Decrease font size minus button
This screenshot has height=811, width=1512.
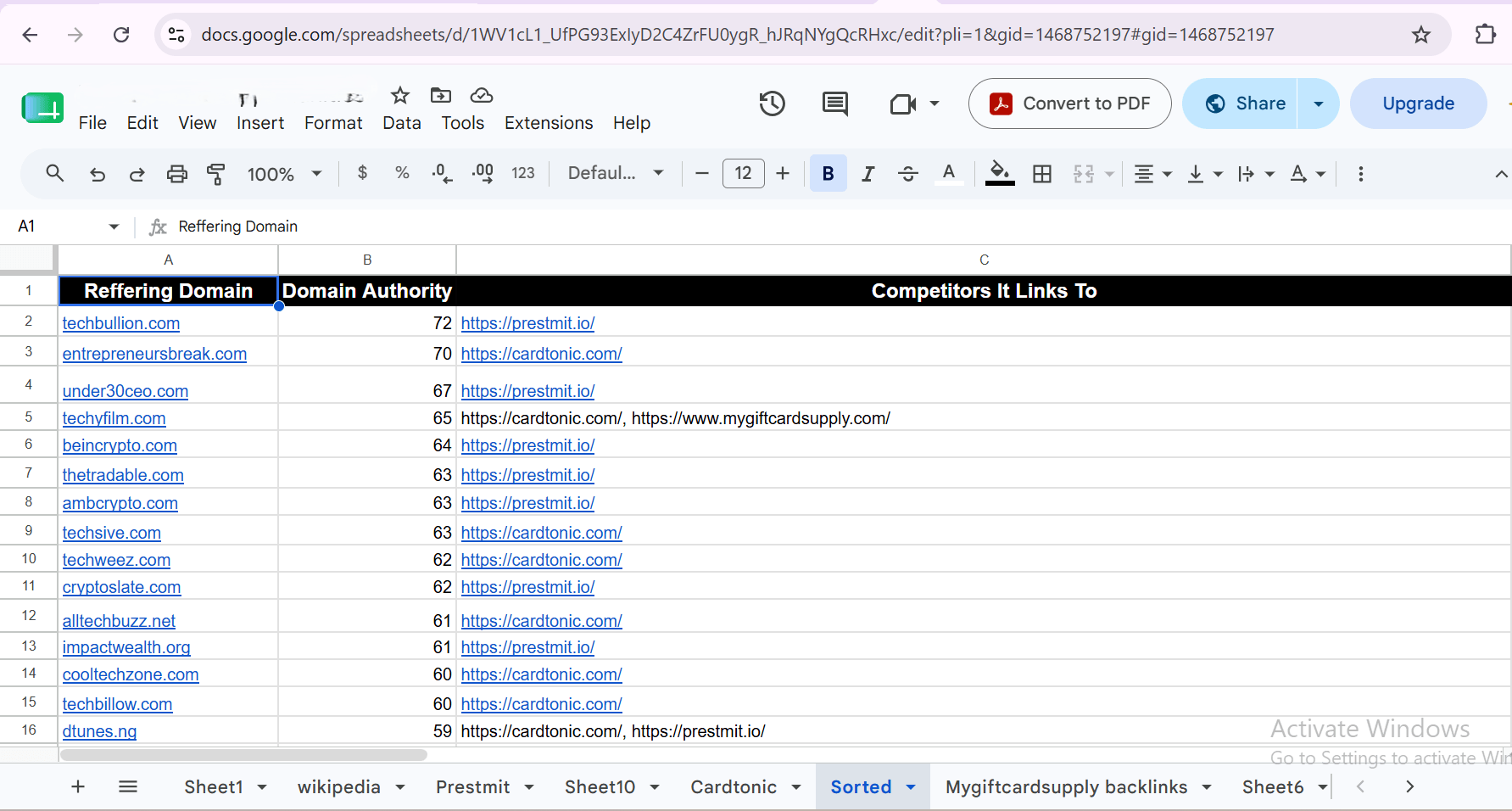(702, 174)
